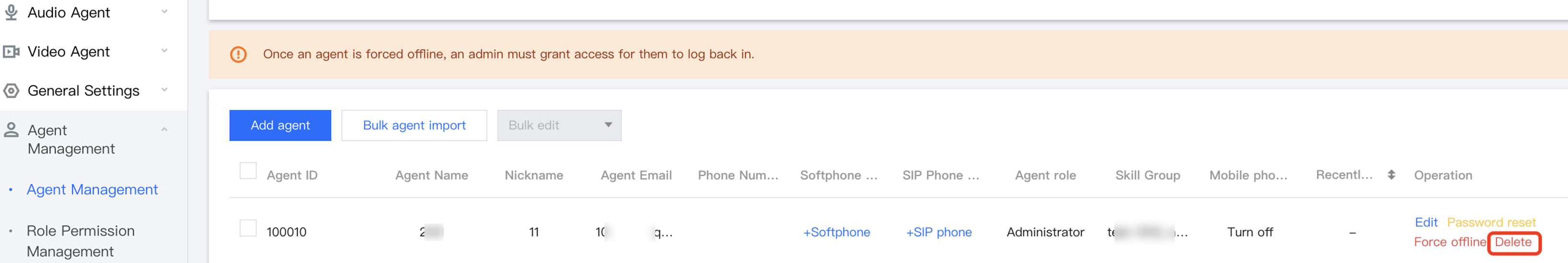Add a +Softphone number for the agent

pos(836,232)
